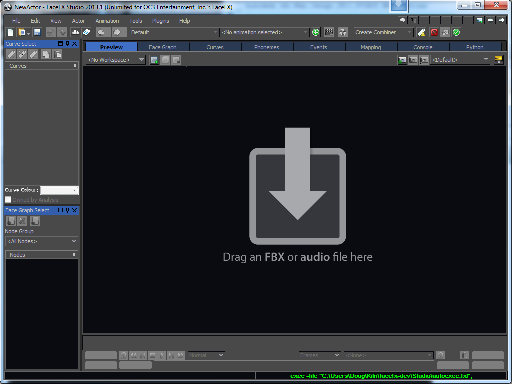The width and height of the screenshot is (512, 385).
Task: Click the Nodes column header
Action: click(x=42, y=255)
